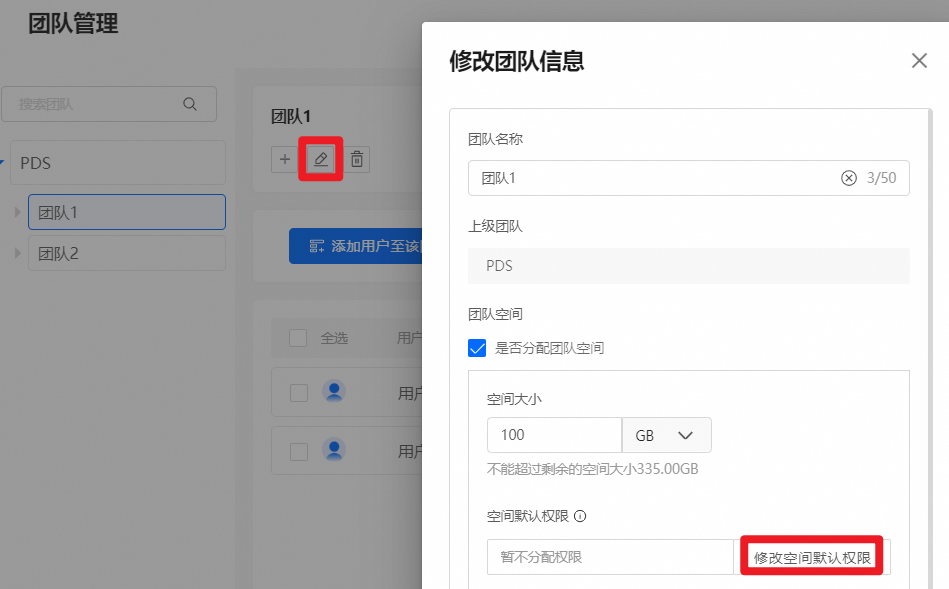The image size is (949, 589).
Task: Open the GB unit dropdown
Action: pos(666,435)
